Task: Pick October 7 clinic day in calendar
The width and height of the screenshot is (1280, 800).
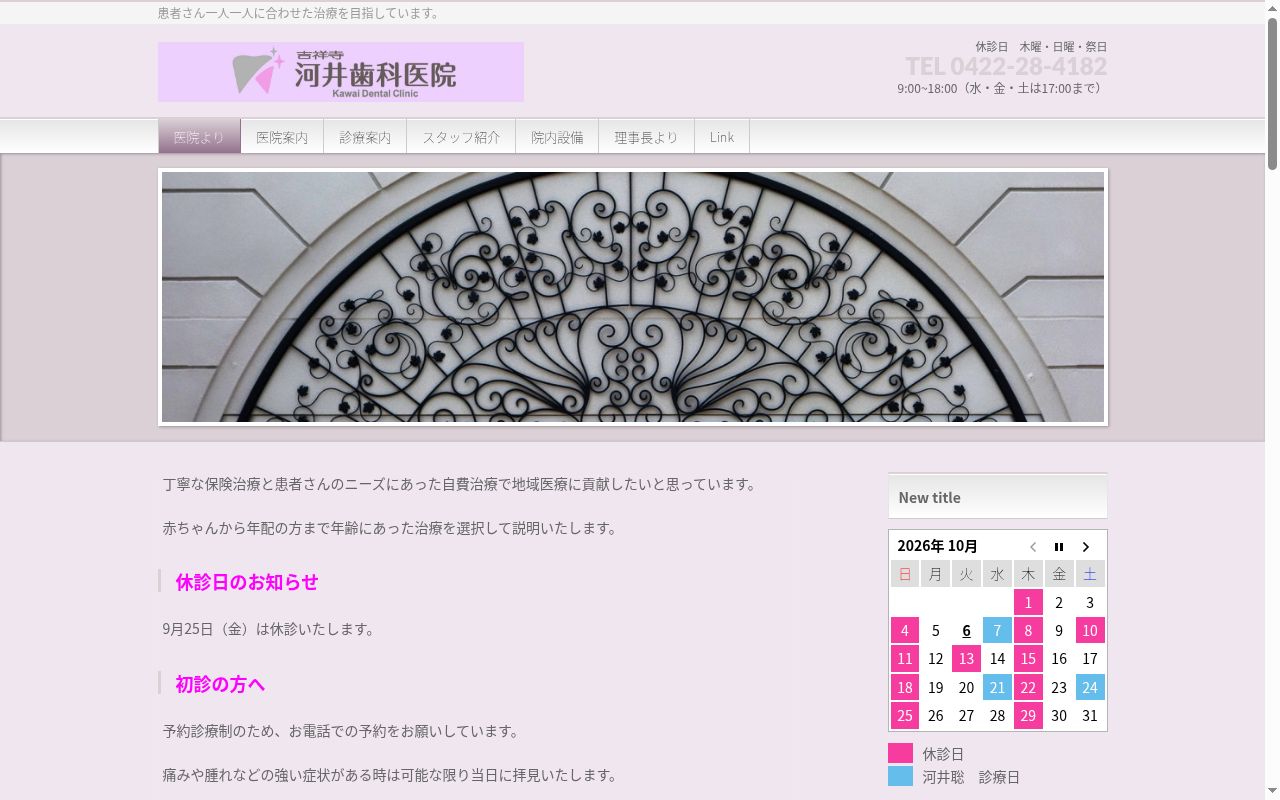Action: pyautogui.click(x=997, y=631)
